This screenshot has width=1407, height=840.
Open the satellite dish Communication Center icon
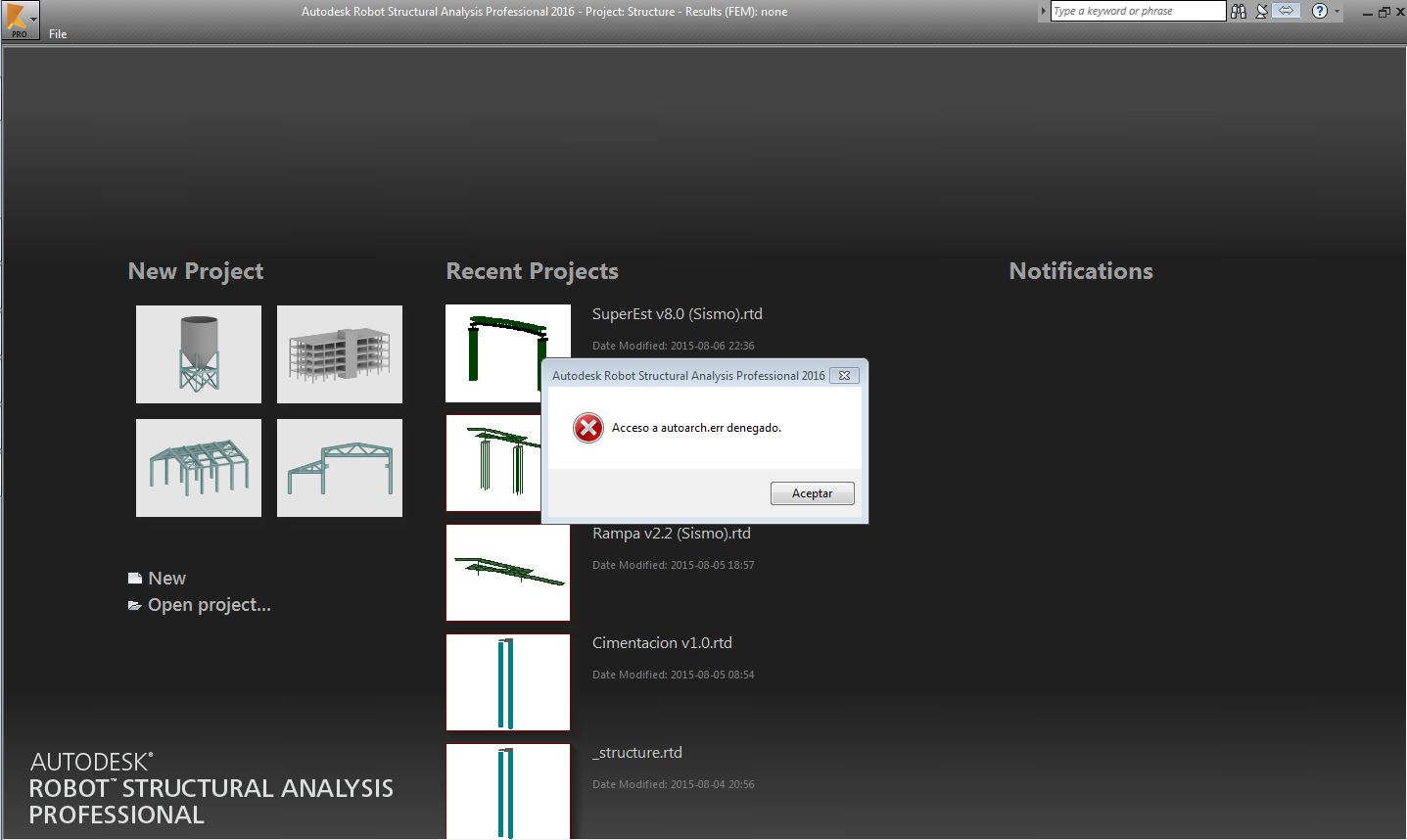click(1262, 11)
